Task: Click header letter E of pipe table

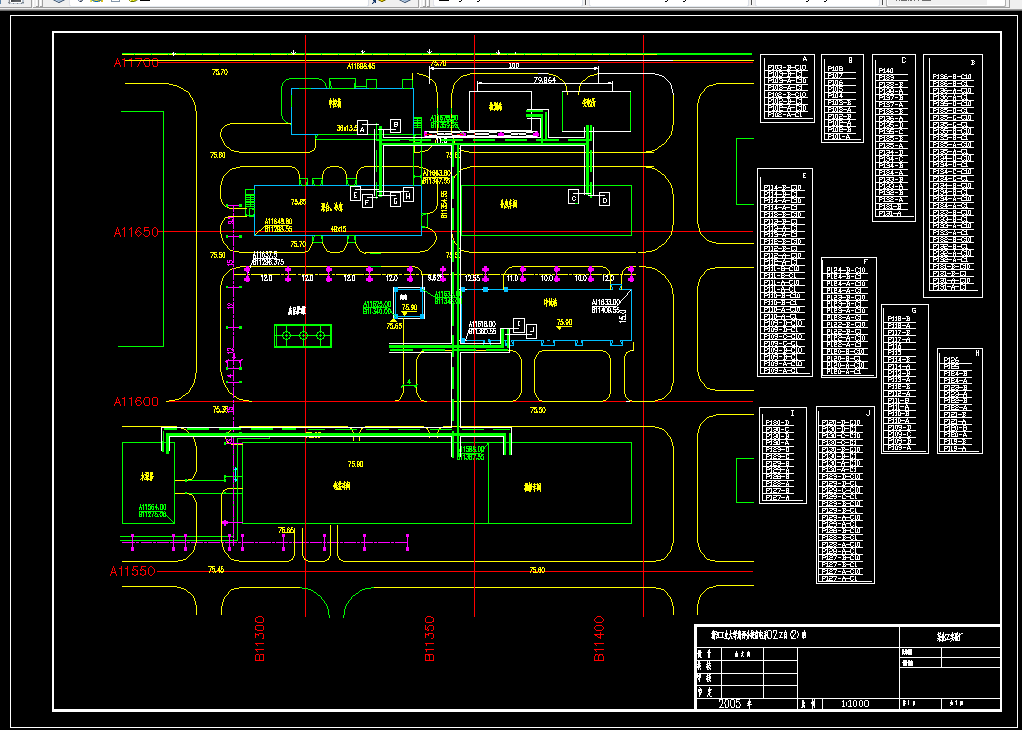Action: tap(804, 175)
